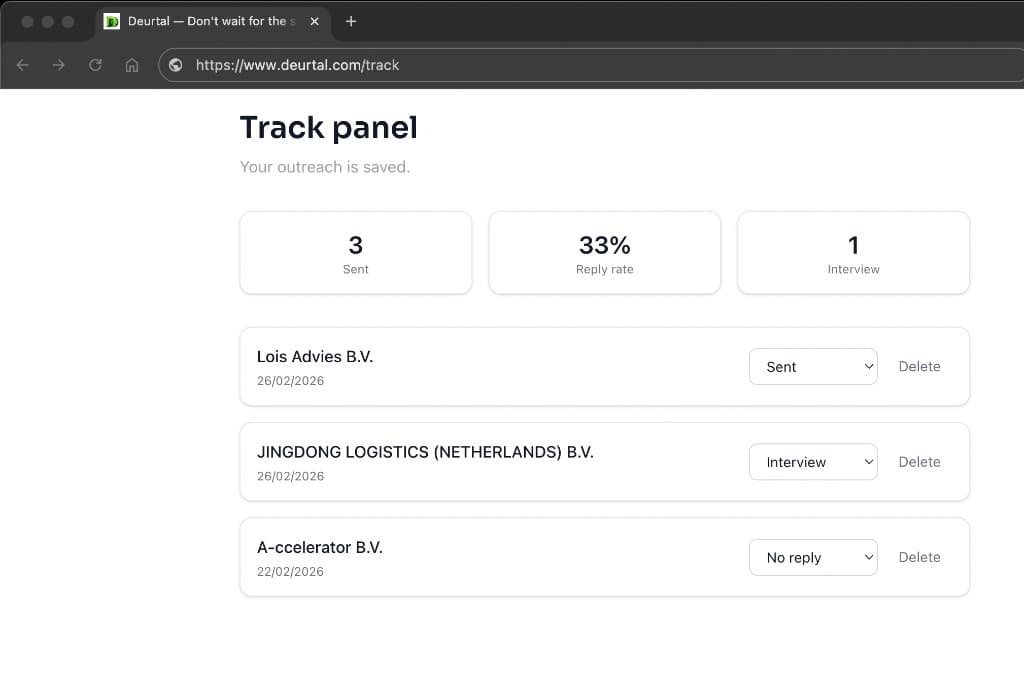1024x697 pixels.
Task: Reload the Track panel page
Action: [x=95, y=64]
